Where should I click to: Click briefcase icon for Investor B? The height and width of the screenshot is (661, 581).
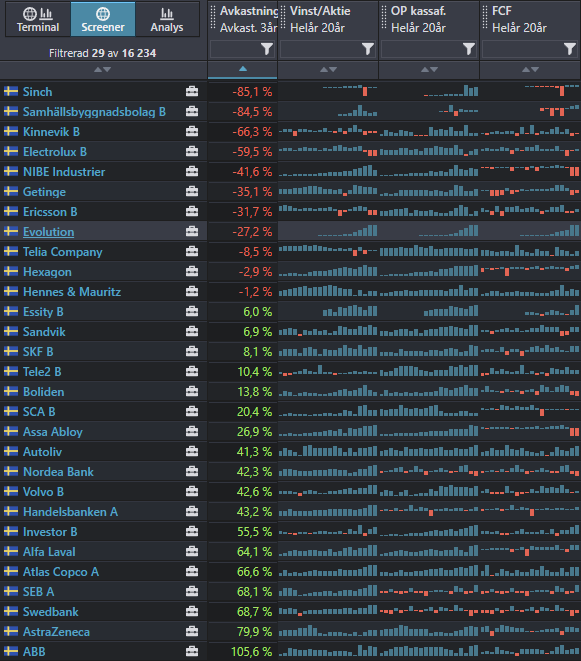pyautogui.click(x=192, y=531)
